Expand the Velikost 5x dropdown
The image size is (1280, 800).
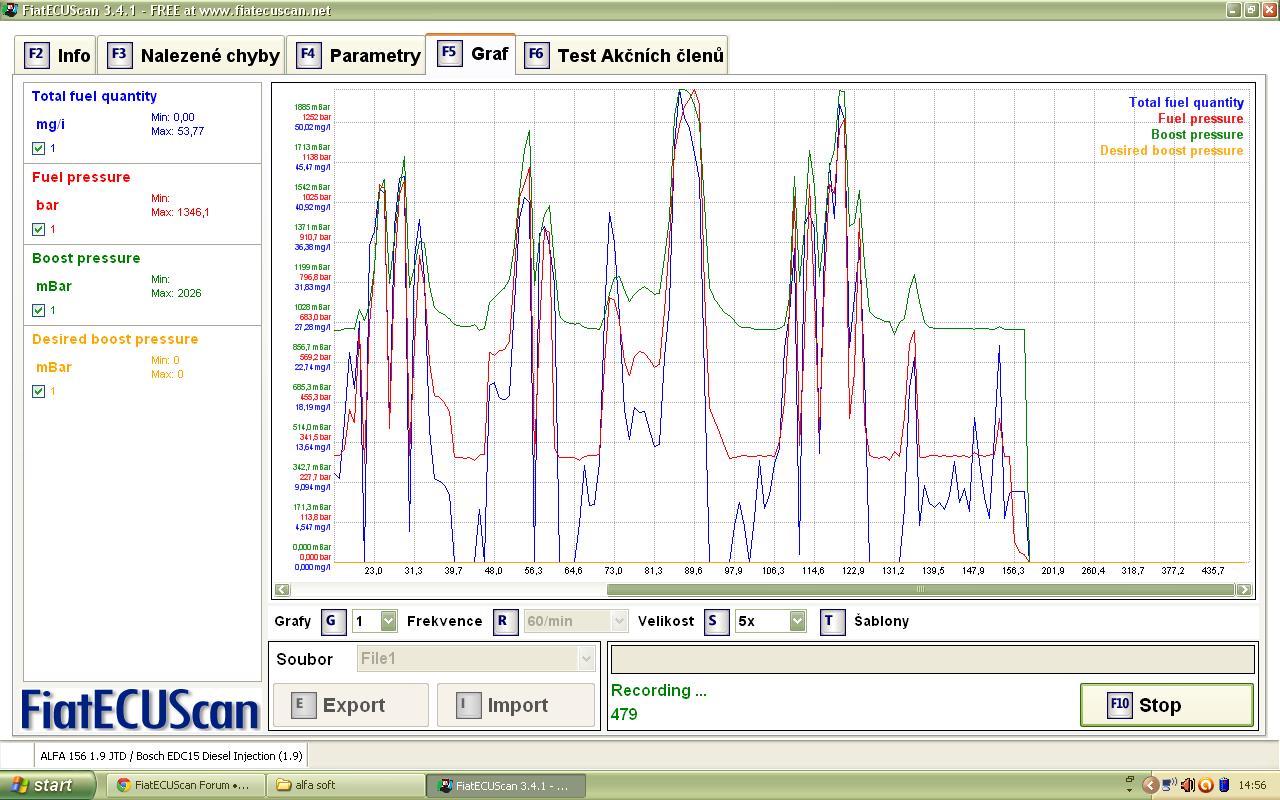[x=796, y=621]
